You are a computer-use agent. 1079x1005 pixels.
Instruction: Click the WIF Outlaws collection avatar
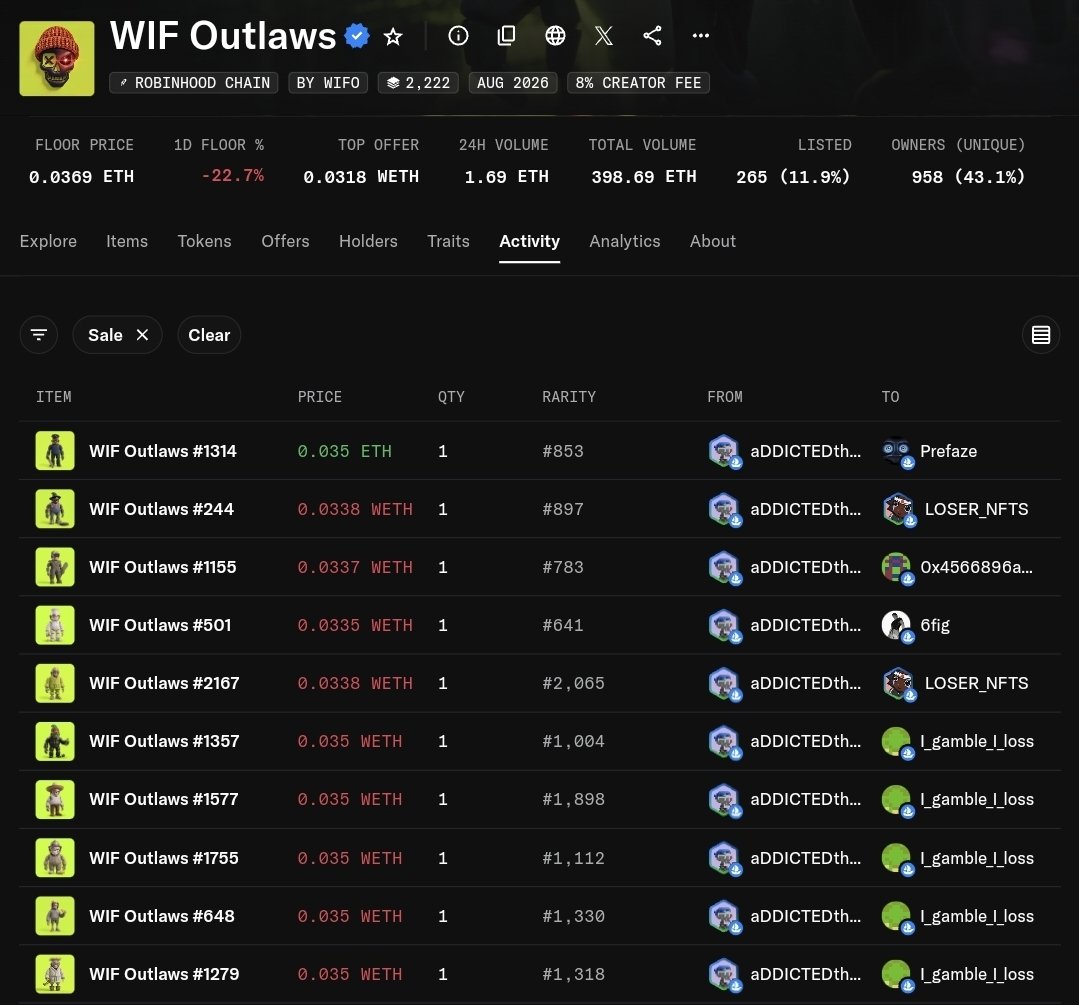click(57, 59)
